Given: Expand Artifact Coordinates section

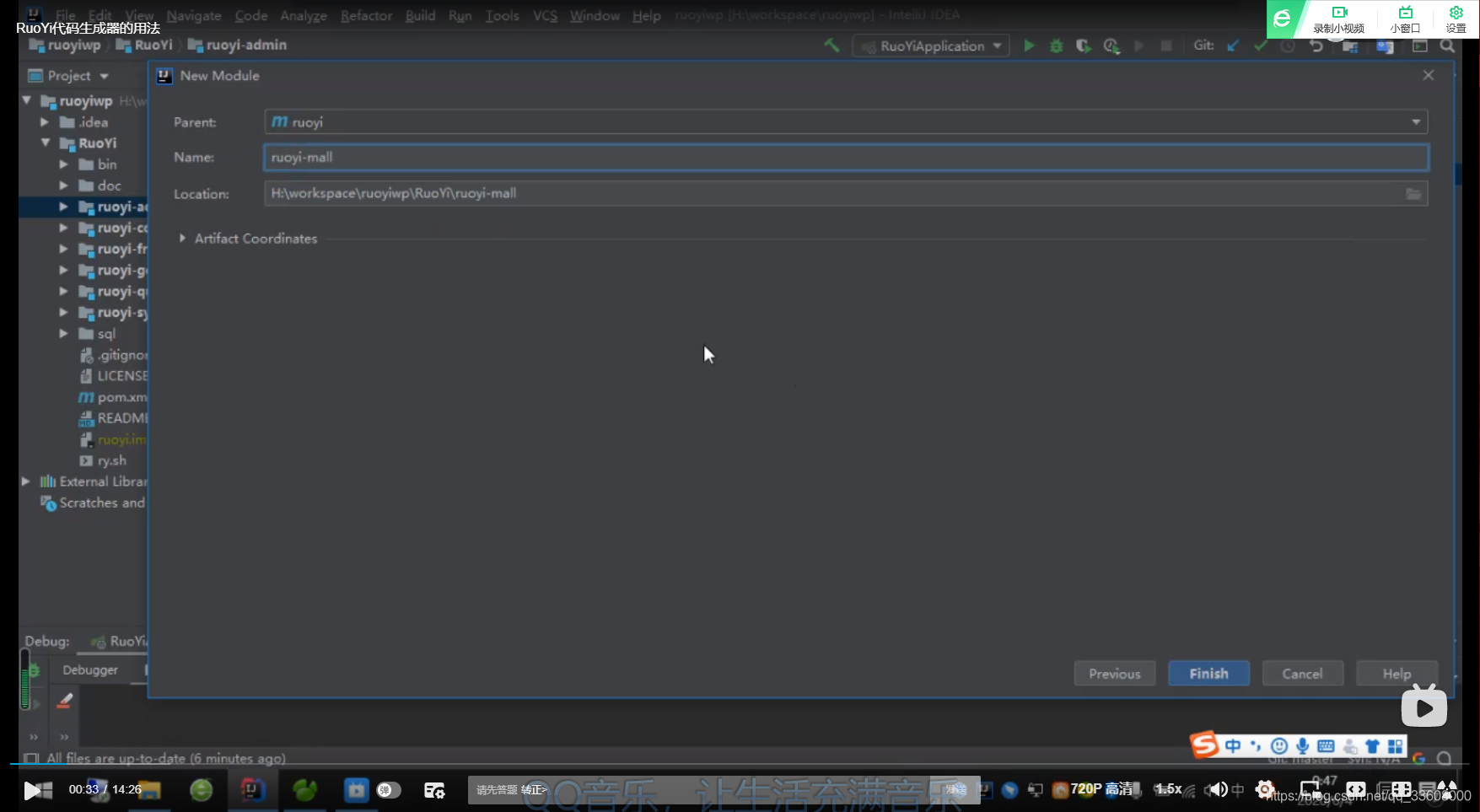Looking at the screenshot, I should pyautogui.click(x=182, y=239).
